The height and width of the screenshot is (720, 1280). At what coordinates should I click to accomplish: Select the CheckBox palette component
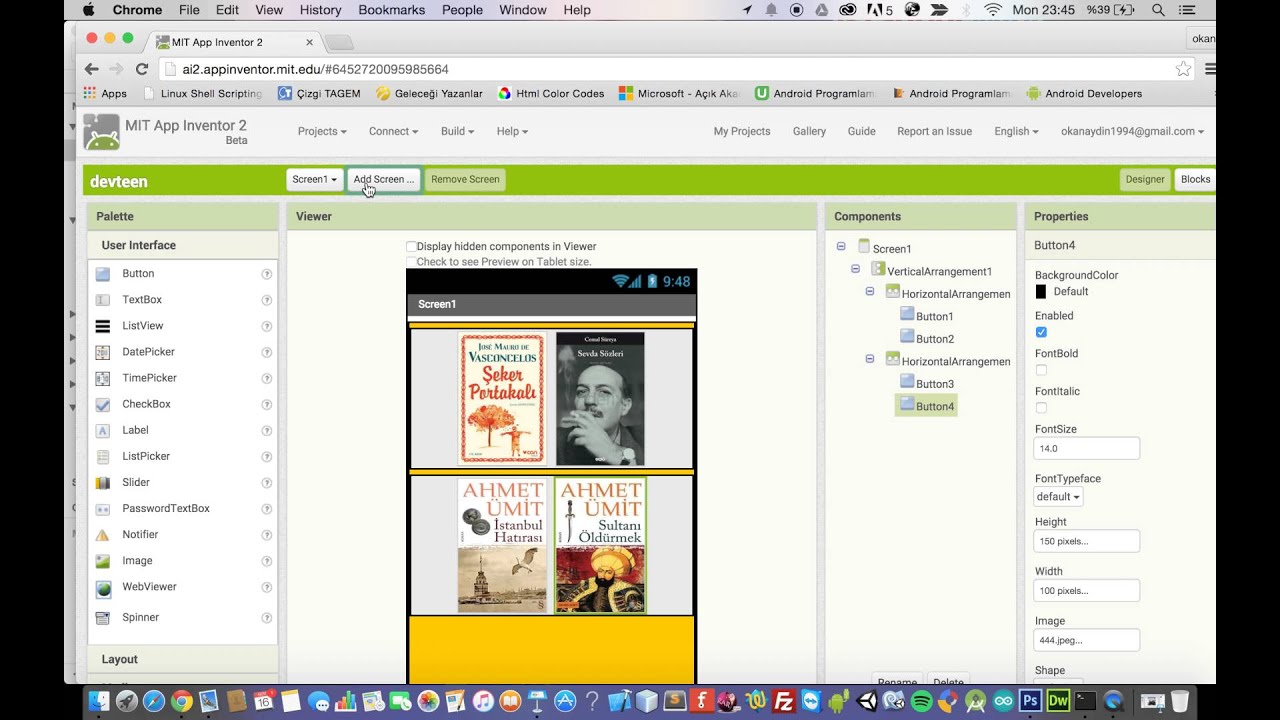pyautogui.click(x=146, y=404)
